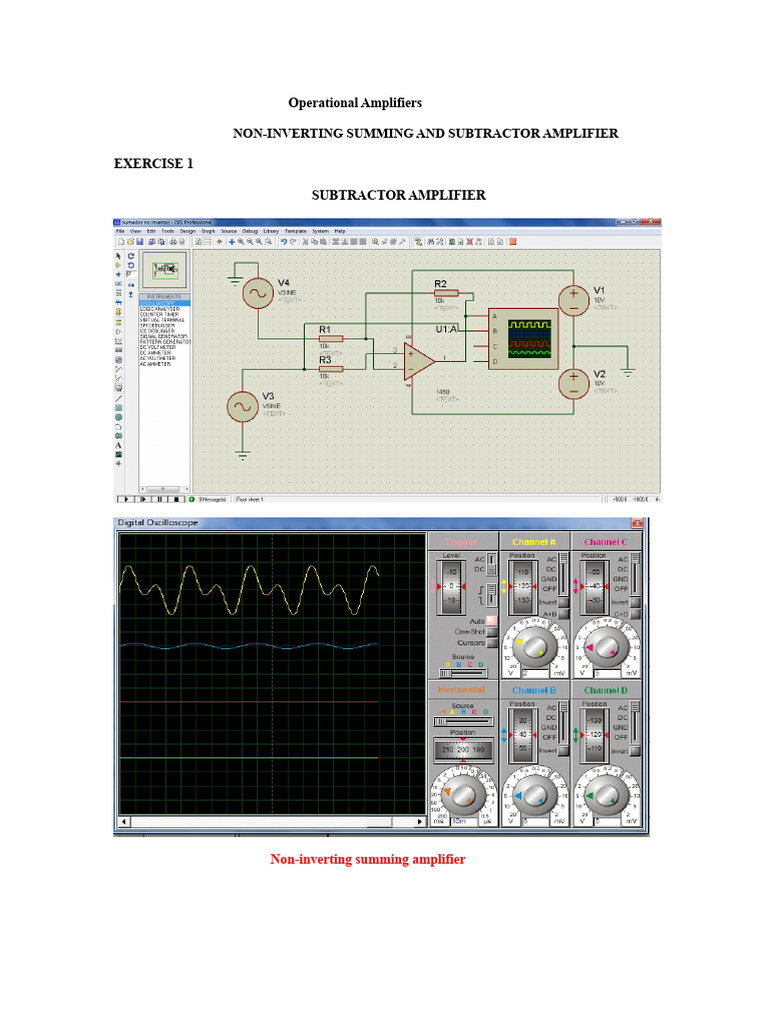The width and height of the screenshot is (768, 1024).
Task: Click the horizontal mirror flip icon
Action: 131,285
